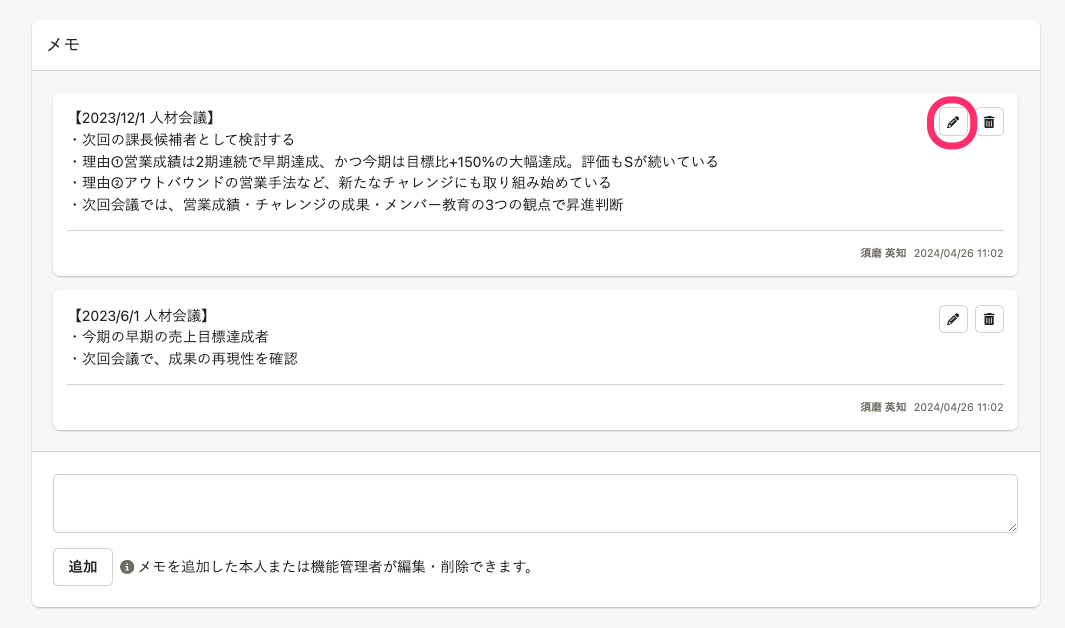The width and height of the screenshot is (1065, 628).
Task: Click the line 次回の課長候補者として検討する
Action: [182, 140]
